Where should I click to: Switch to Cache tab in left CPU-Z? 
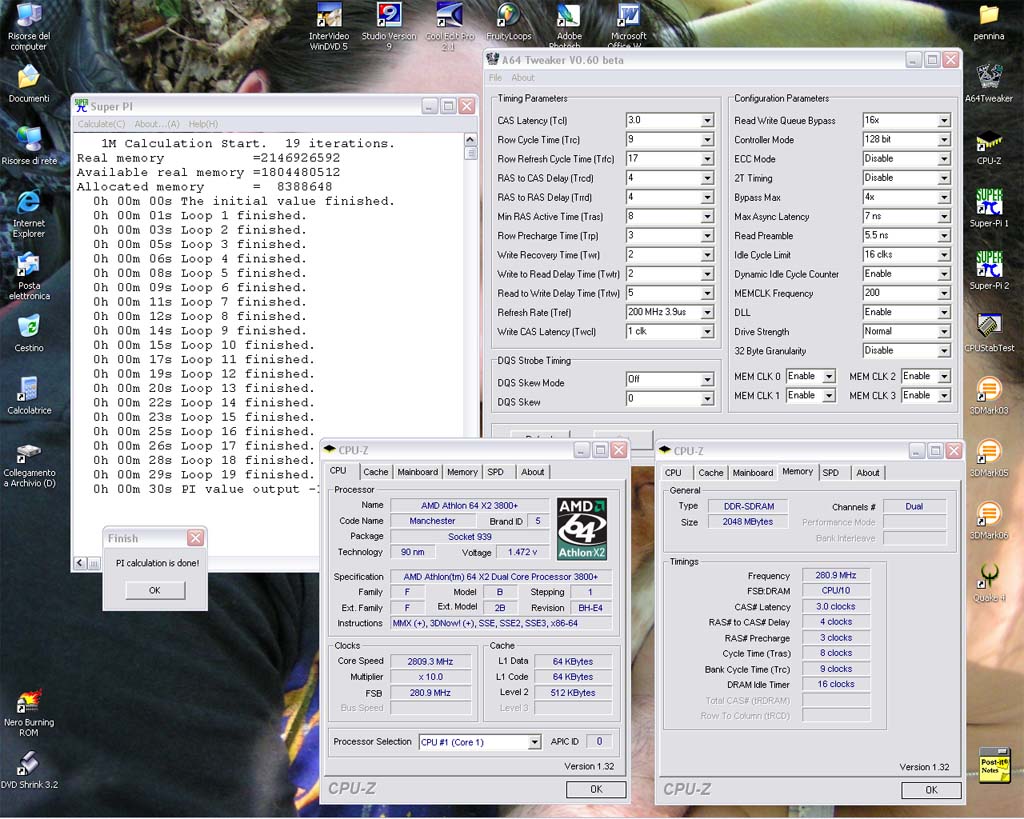[x=376, y=472]
